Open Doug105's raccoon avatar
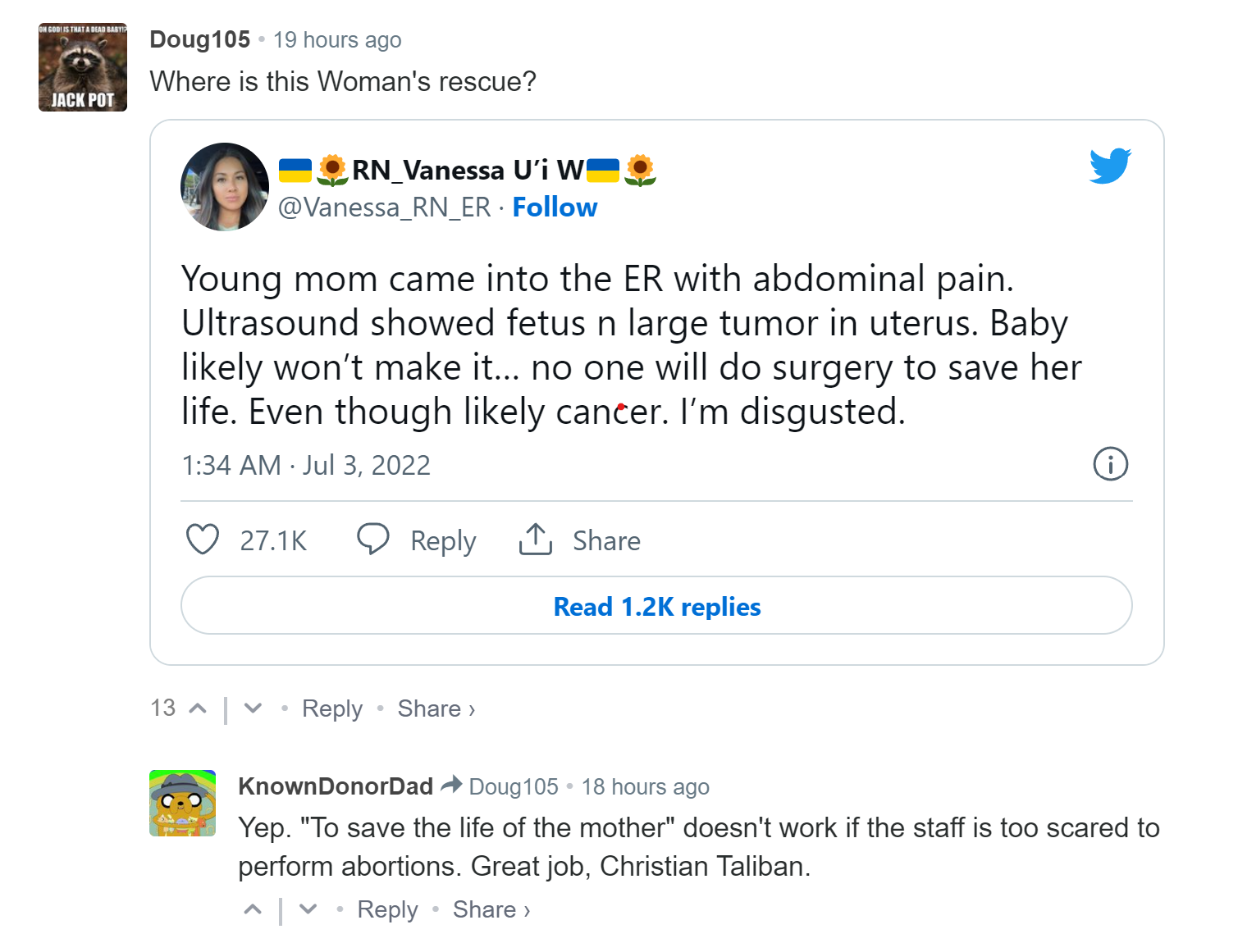This screenshot has width=1238, height=952. point(83,67)
